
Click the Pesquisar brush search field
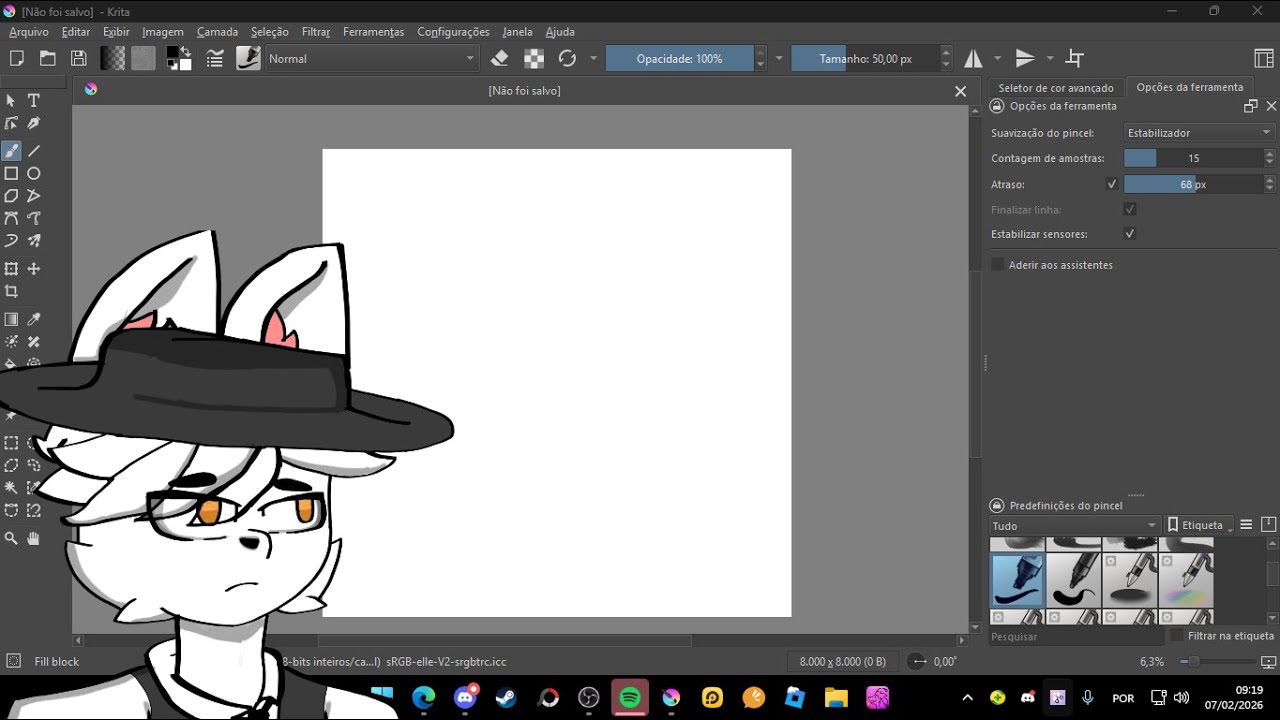(x=1075, y=636)
